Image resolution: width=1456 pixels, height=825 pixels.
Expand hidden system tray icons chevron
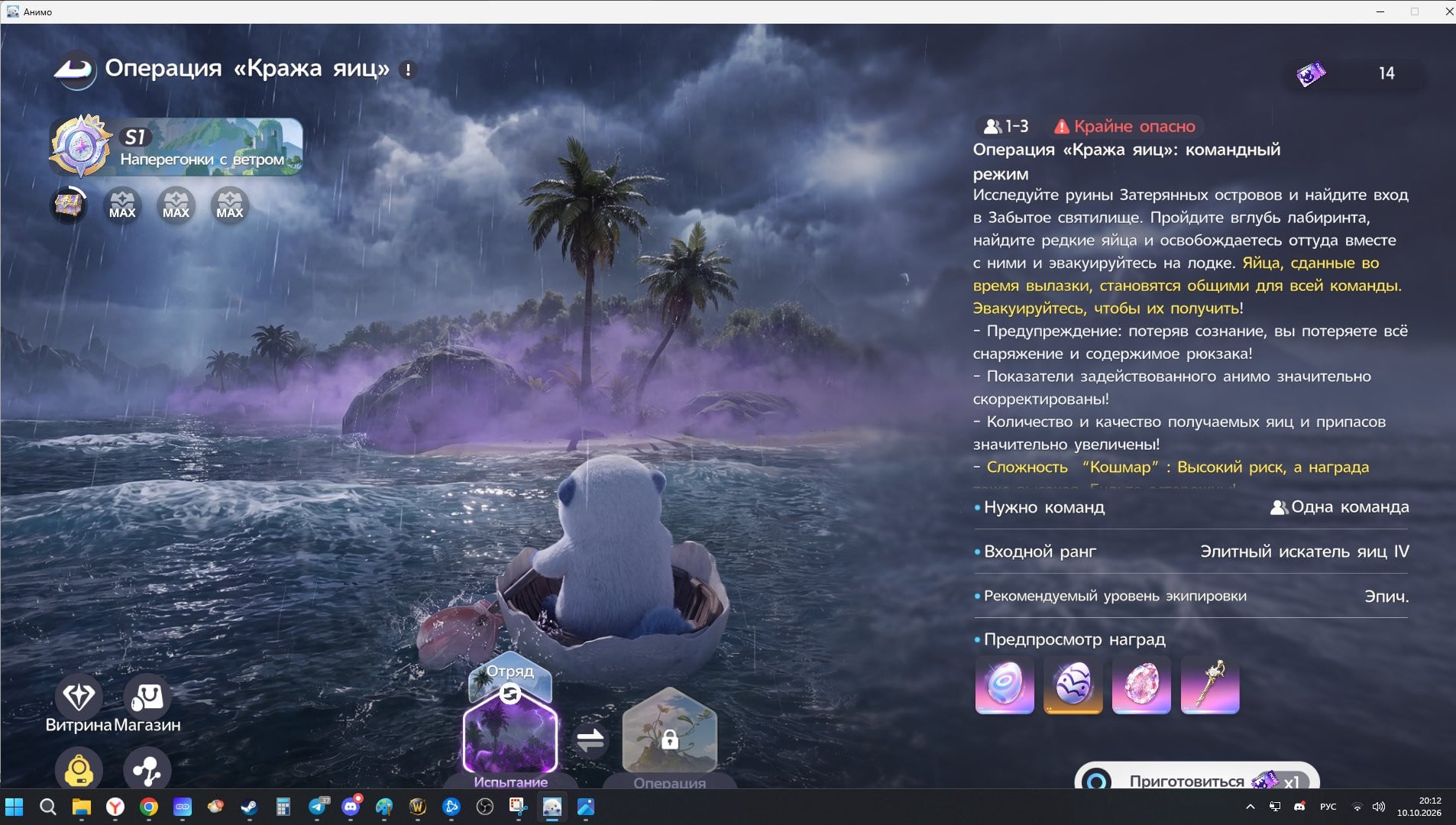(x=1250, y=807)
